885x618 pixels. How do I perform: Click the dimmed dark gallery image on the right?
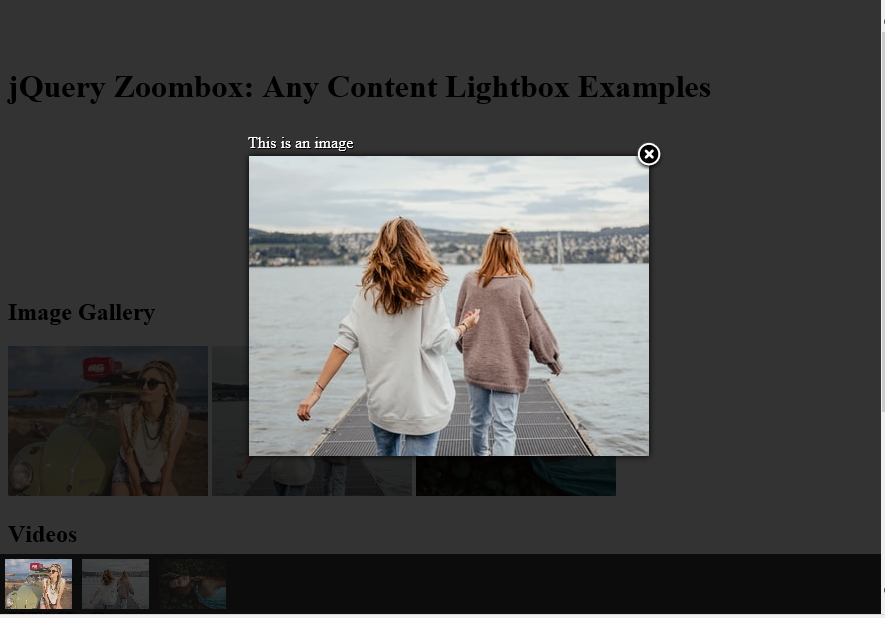click(516, 476)
